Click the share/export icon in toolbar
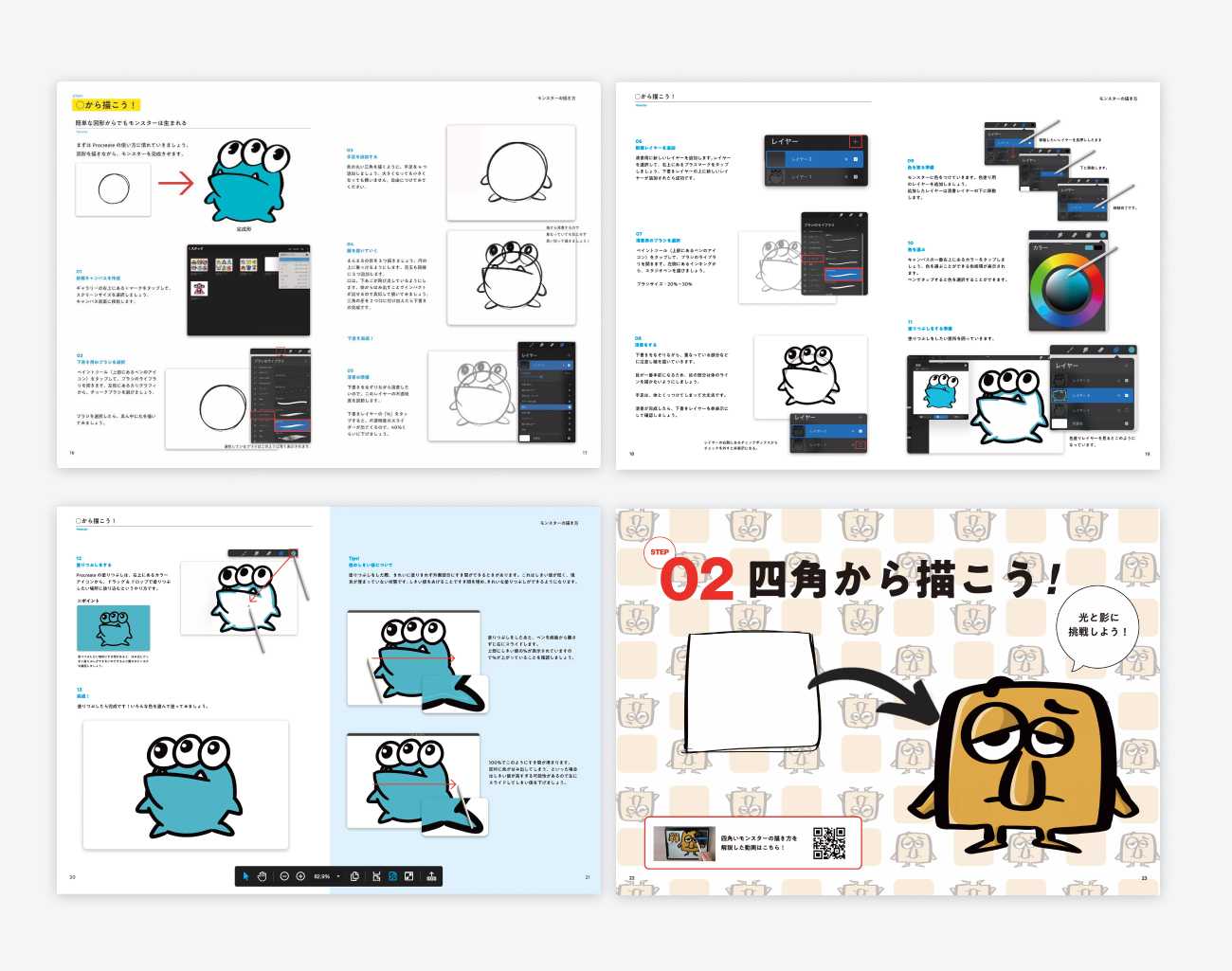1232x971 pixels. coord(431,876)
